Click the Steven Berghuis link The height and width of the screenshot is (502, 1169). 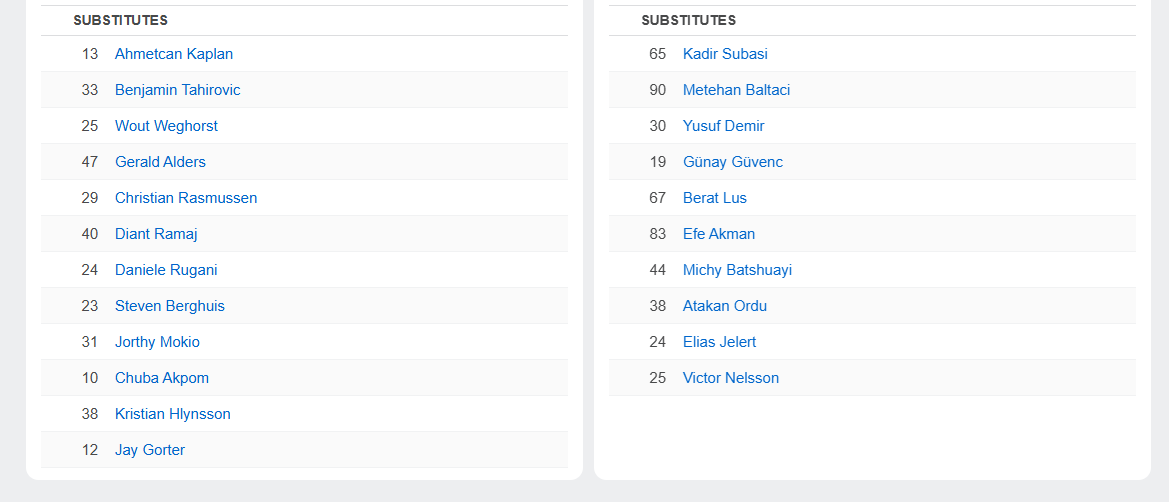tap(170, 306)
